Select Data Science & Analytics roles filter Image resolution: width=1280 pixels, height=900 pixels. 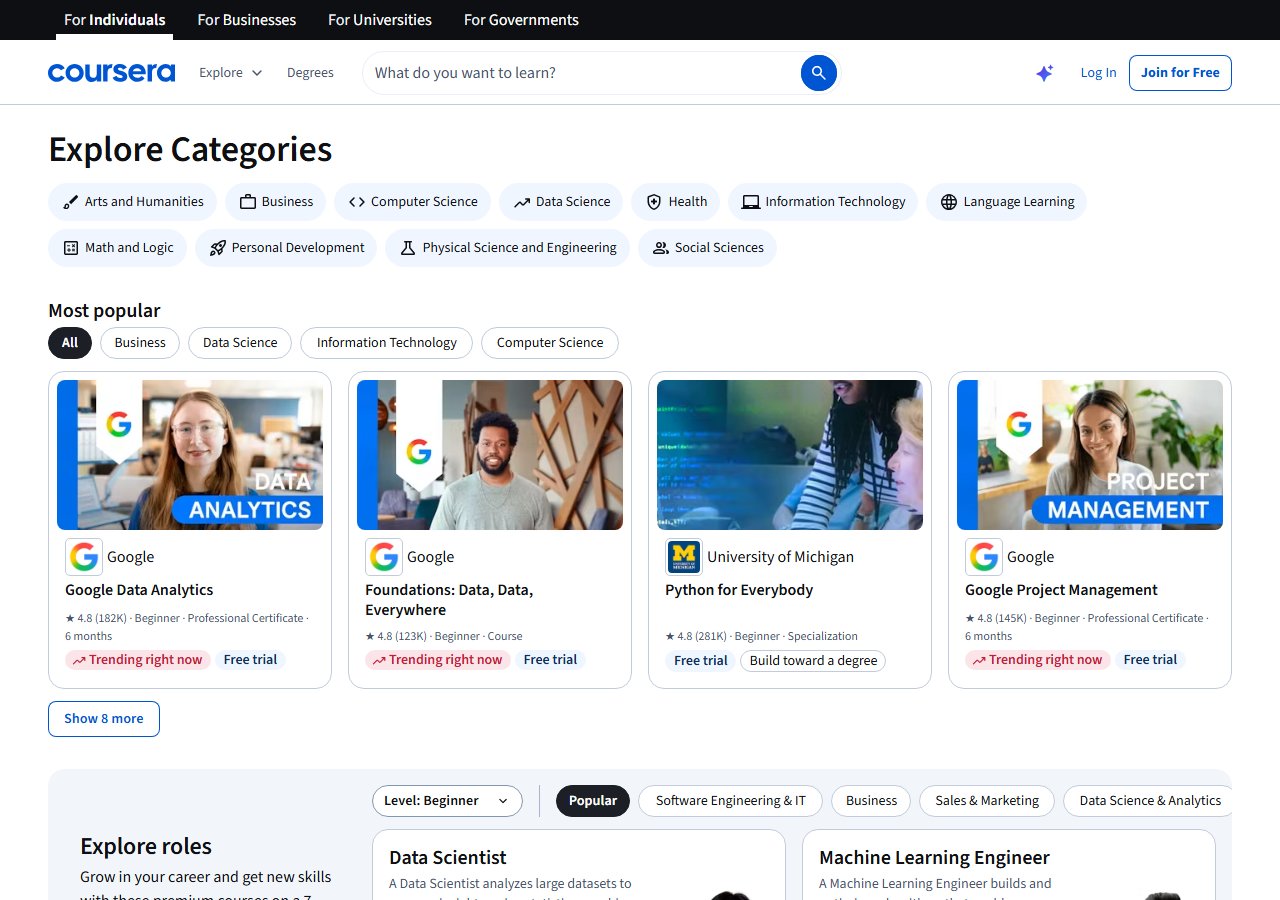pyautogui.click(x=1149, y=801)
